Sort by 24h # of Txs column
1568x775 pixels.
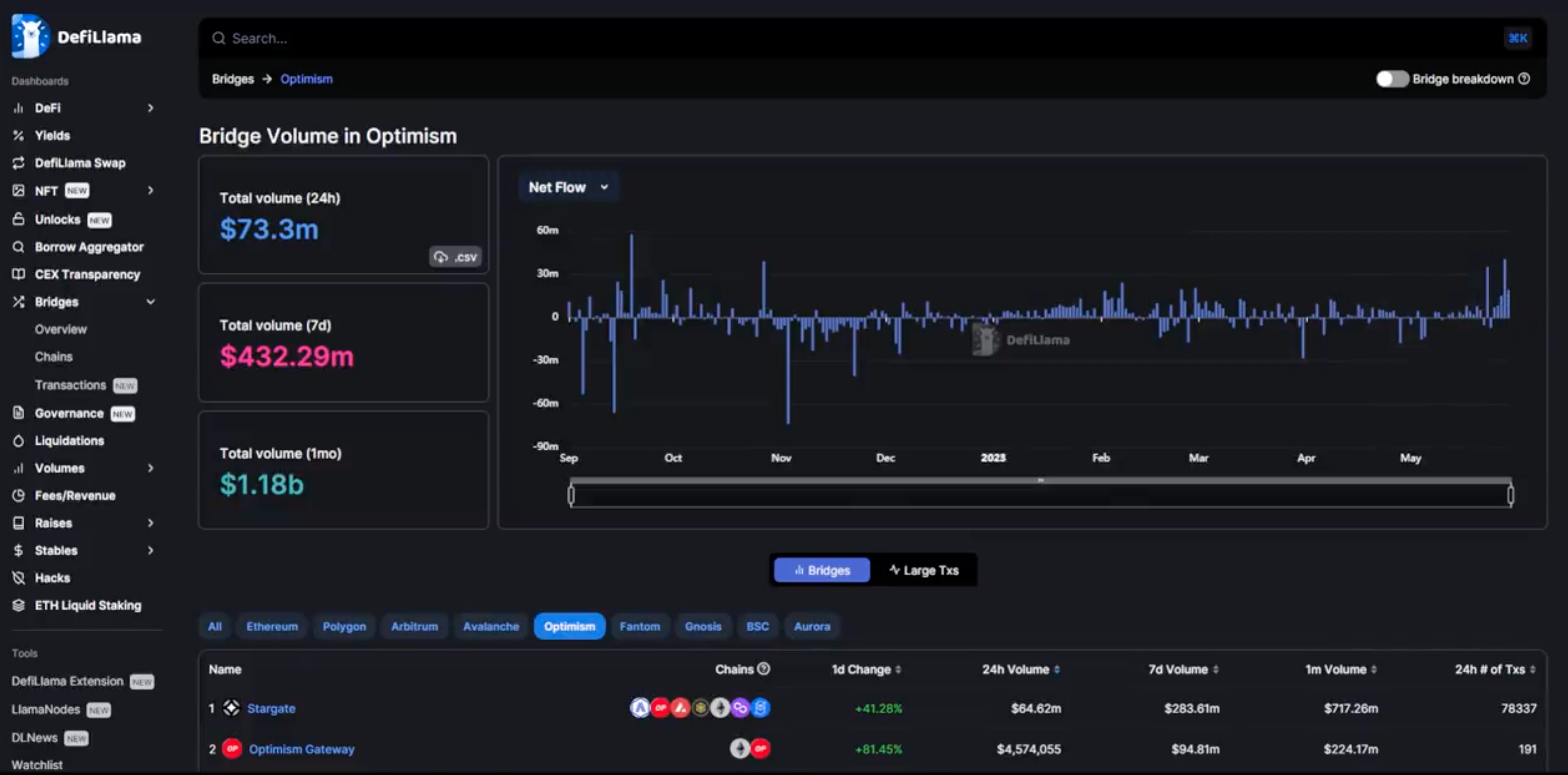(x=1495, y=669)
